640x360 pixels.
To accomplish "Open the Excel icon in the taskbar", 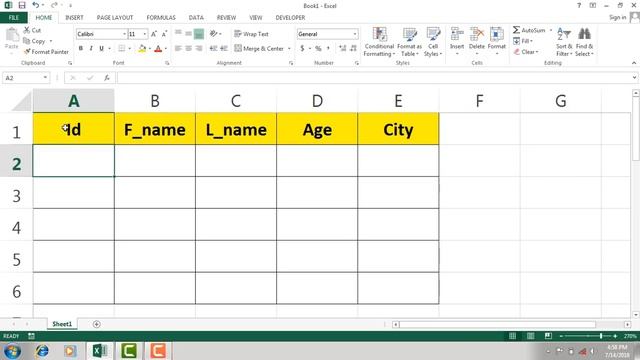I will (x=100, y=351).
